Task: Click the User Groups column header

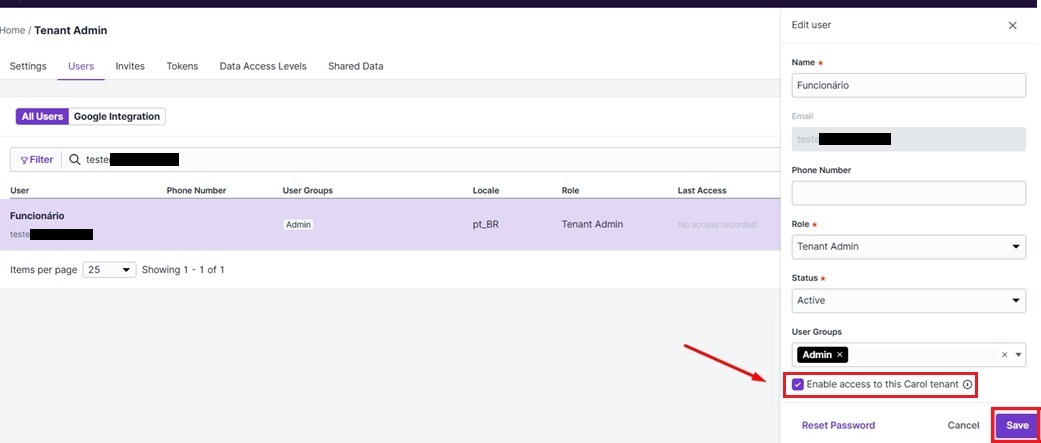Action: point(307,191)
